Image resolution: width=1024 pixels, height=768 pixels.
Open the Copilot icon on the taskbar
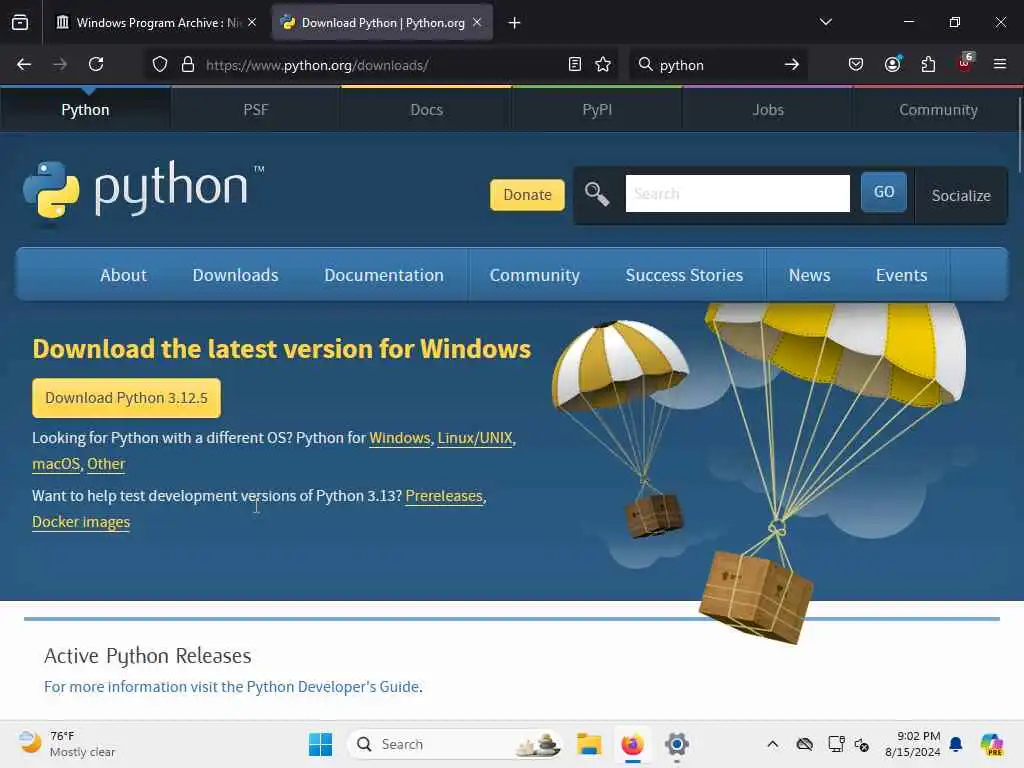point(991,744)
